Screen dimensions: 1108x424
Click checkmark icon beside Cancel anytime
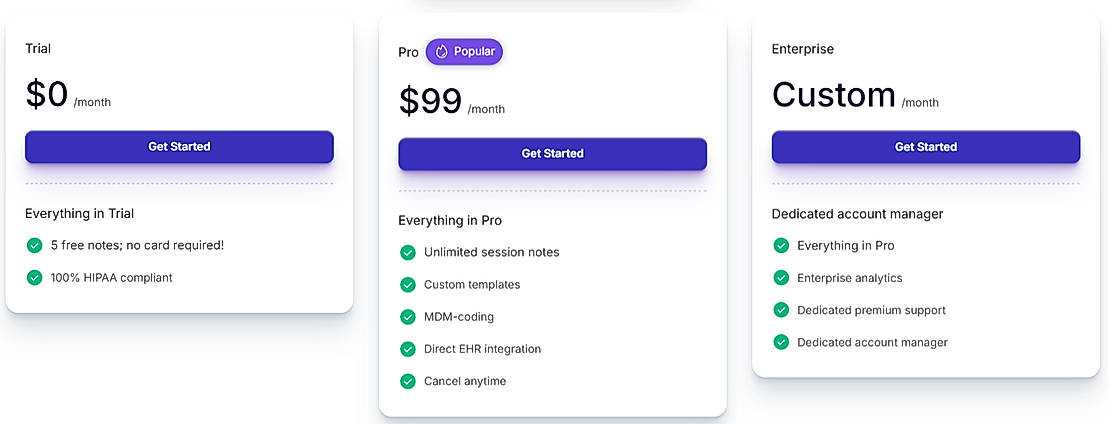(x=408, y=381)
